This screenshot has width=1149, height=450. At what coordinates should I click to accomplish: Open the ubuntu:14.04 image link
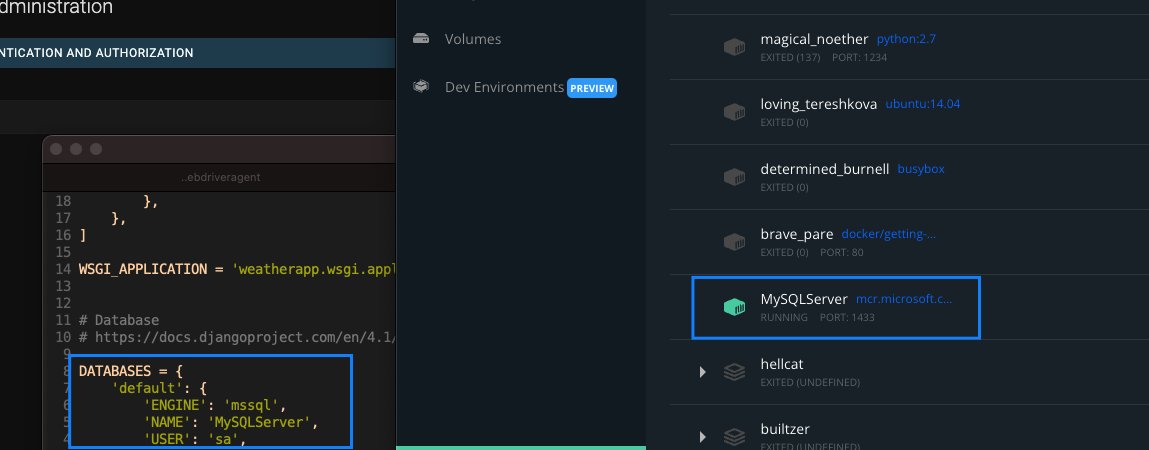tap(923, 104)
